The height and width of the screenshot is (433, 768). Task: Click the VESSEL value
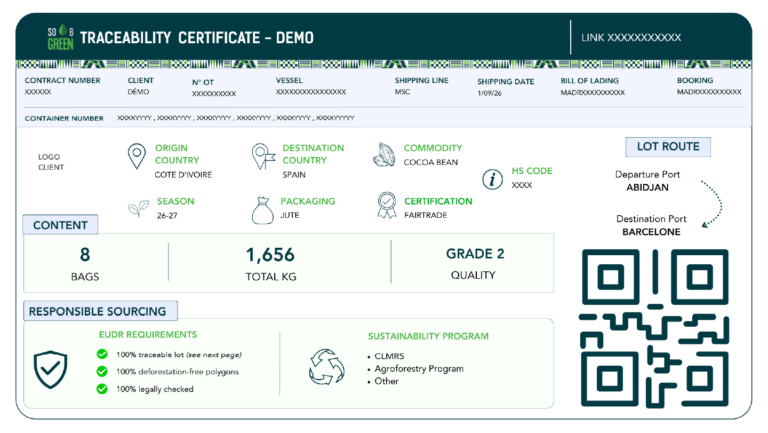tap(311, 92)
